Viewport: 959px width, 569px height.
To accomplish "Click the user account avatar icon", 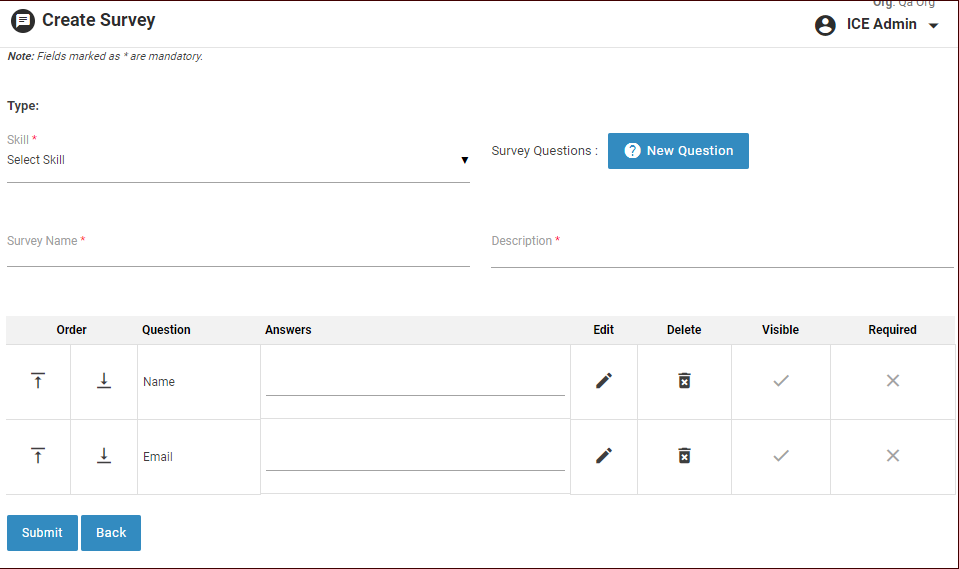I will 825,25.
